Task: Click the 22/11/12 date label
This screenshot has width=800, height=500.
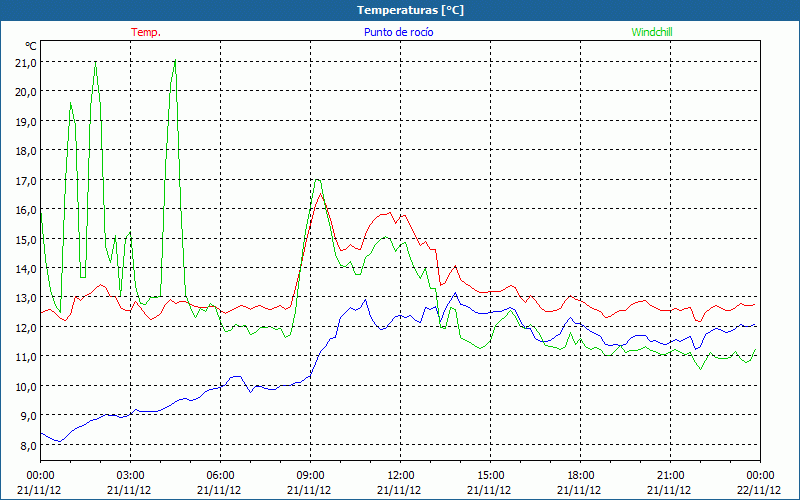Action: (760, 490)
